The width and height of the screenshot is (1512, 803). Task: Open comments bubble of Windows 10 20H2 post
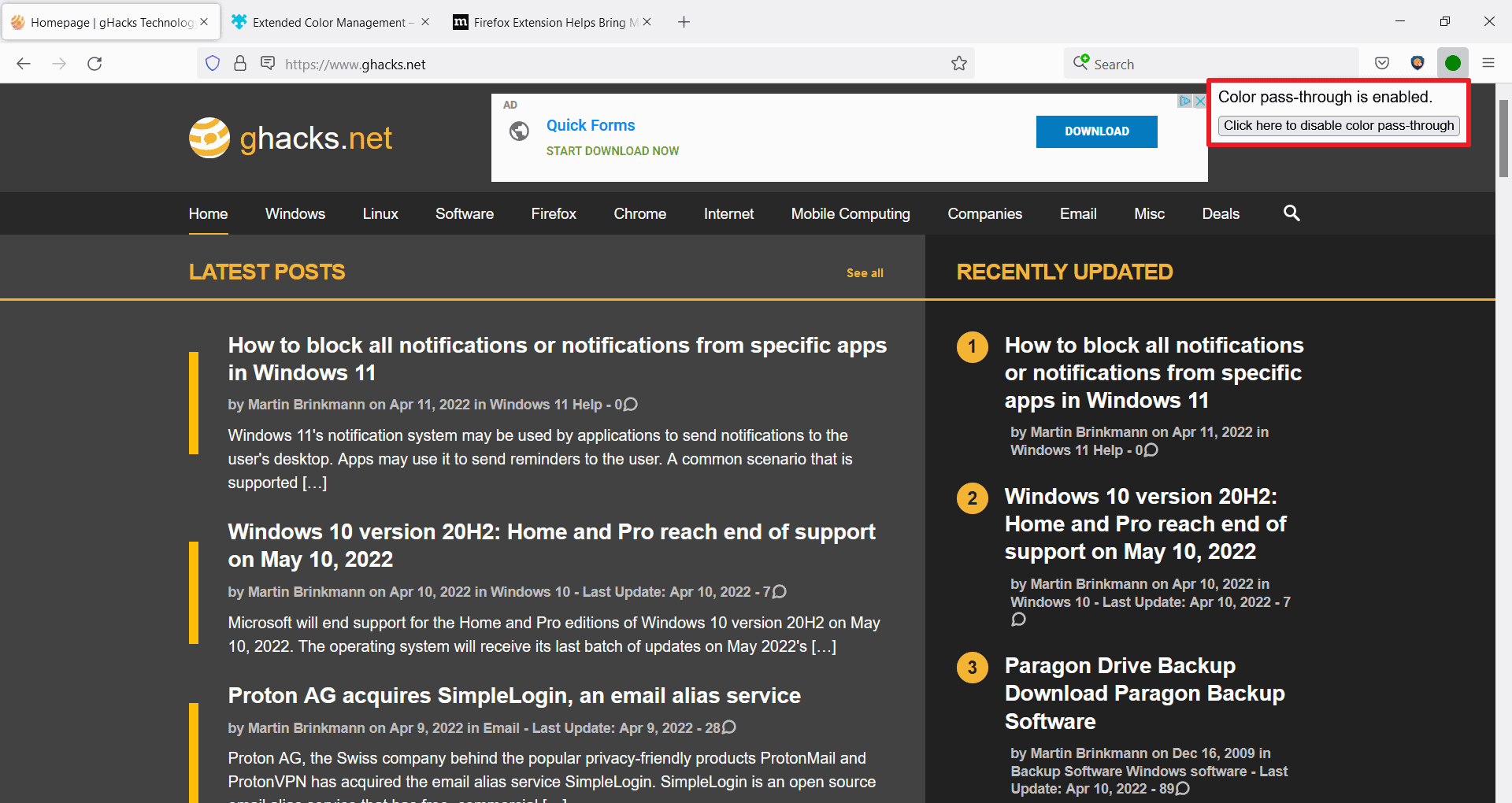pyautogui.click(x=779, y=592)
